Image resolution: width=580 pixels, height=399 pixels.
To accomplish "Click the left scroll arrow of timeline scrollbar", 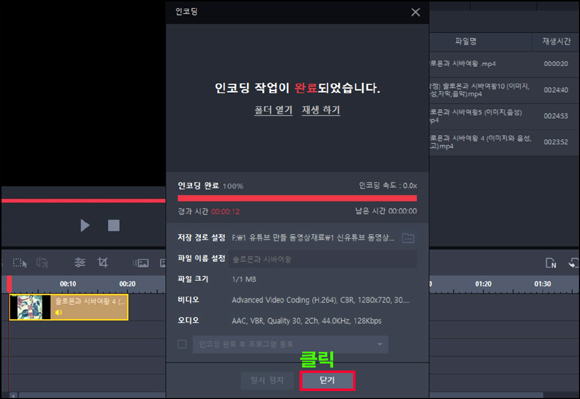I will click(x=13, y=395).
